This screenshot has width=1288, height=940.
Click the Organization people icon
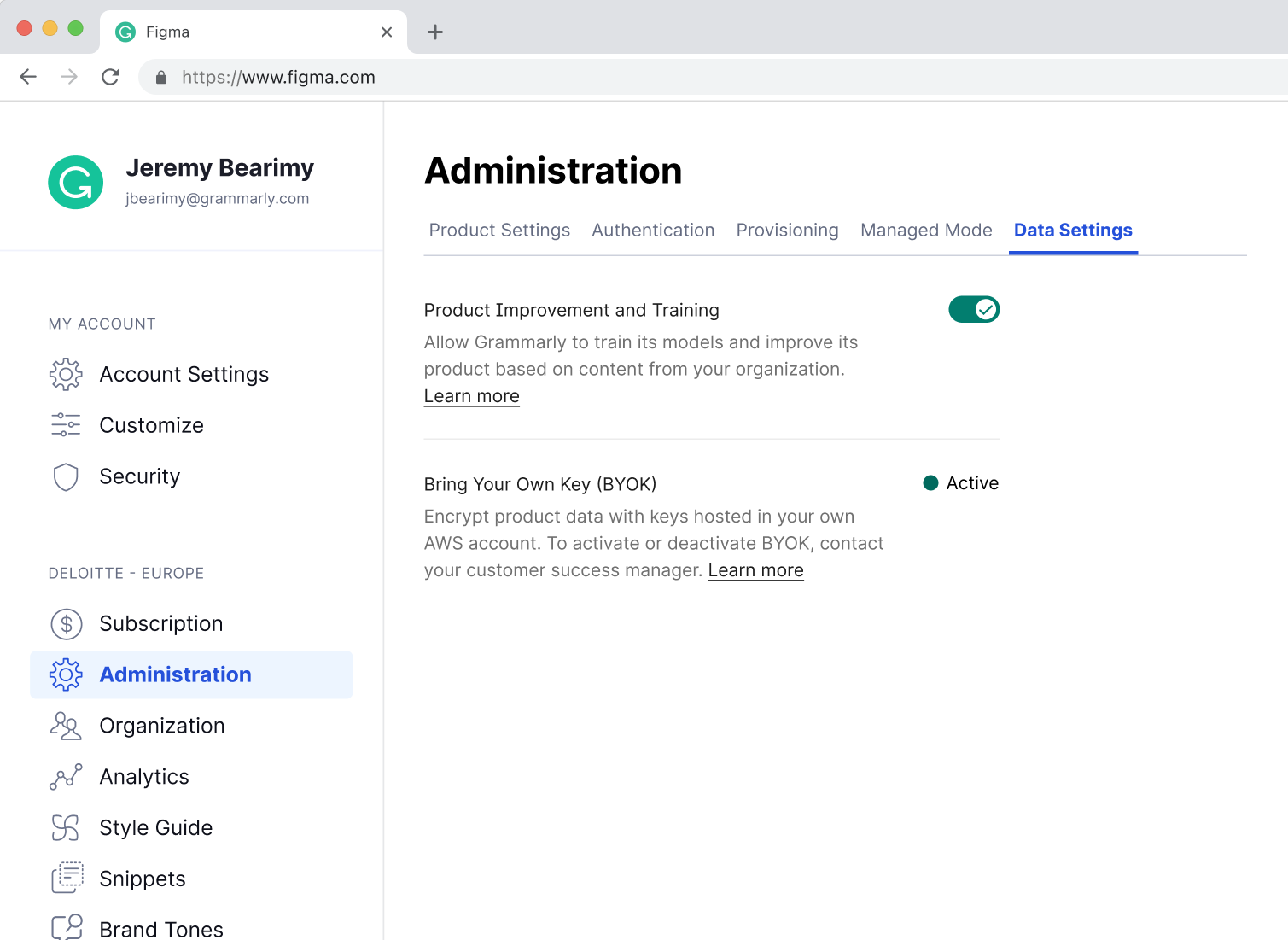click(66, 726)
